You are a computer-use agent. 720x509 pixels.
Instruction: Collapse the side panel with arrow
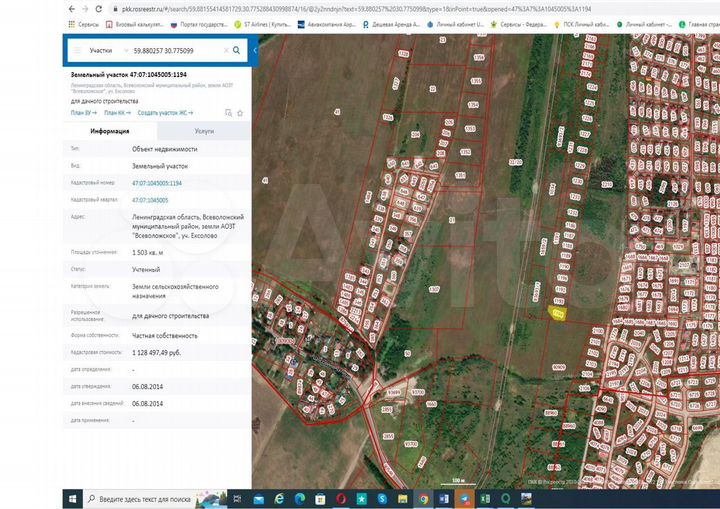pos(255,49)
